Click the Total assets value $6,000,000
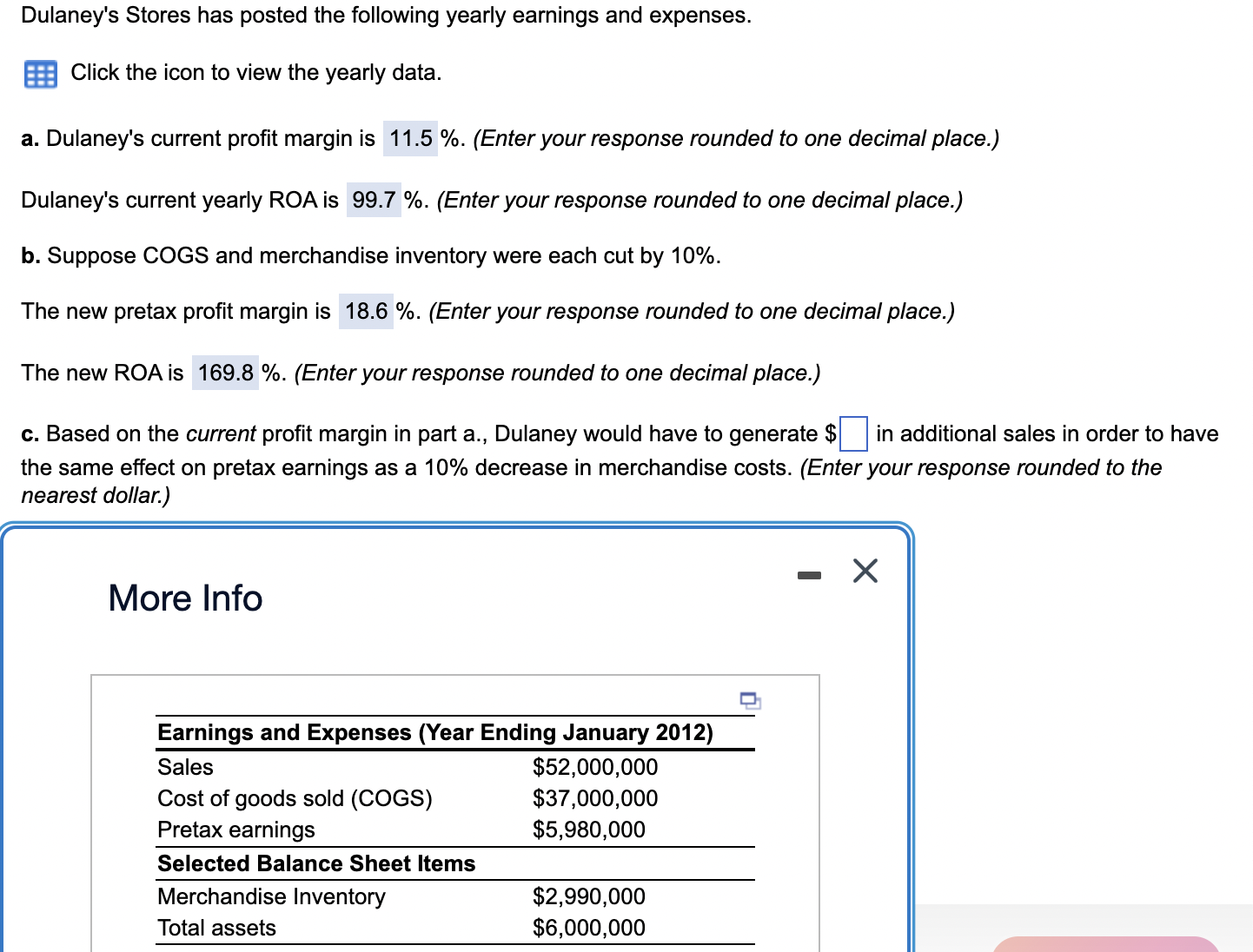Image resolution: width=1253 pixels, height=952 pixels. 589,928
